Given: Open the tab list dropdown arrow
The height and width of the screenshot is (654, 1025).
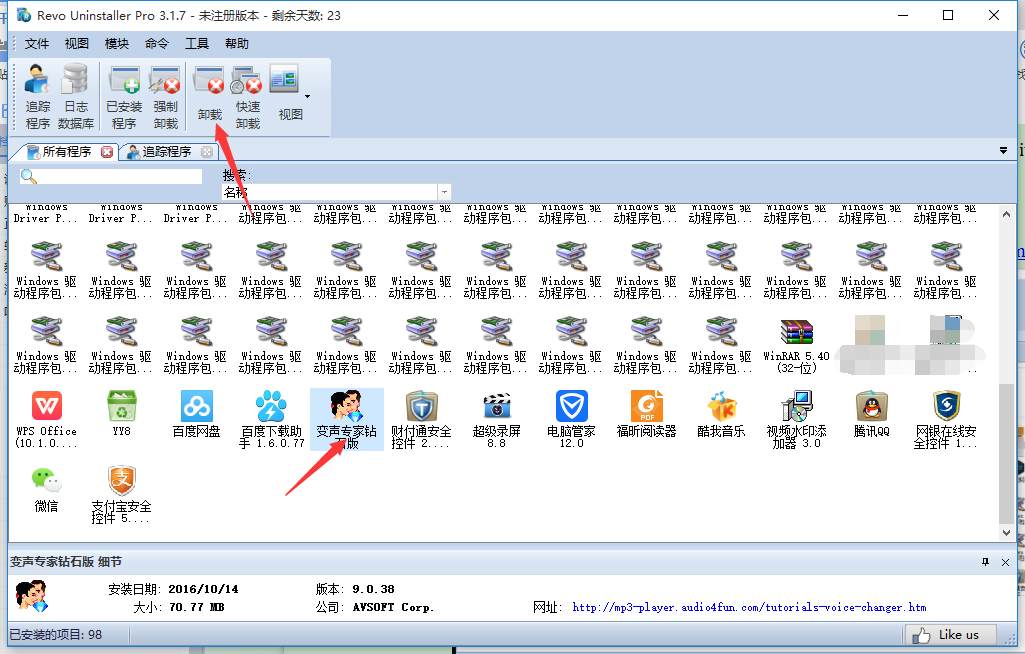Looking at the screenshot, I should click(x=1003, y=151).
